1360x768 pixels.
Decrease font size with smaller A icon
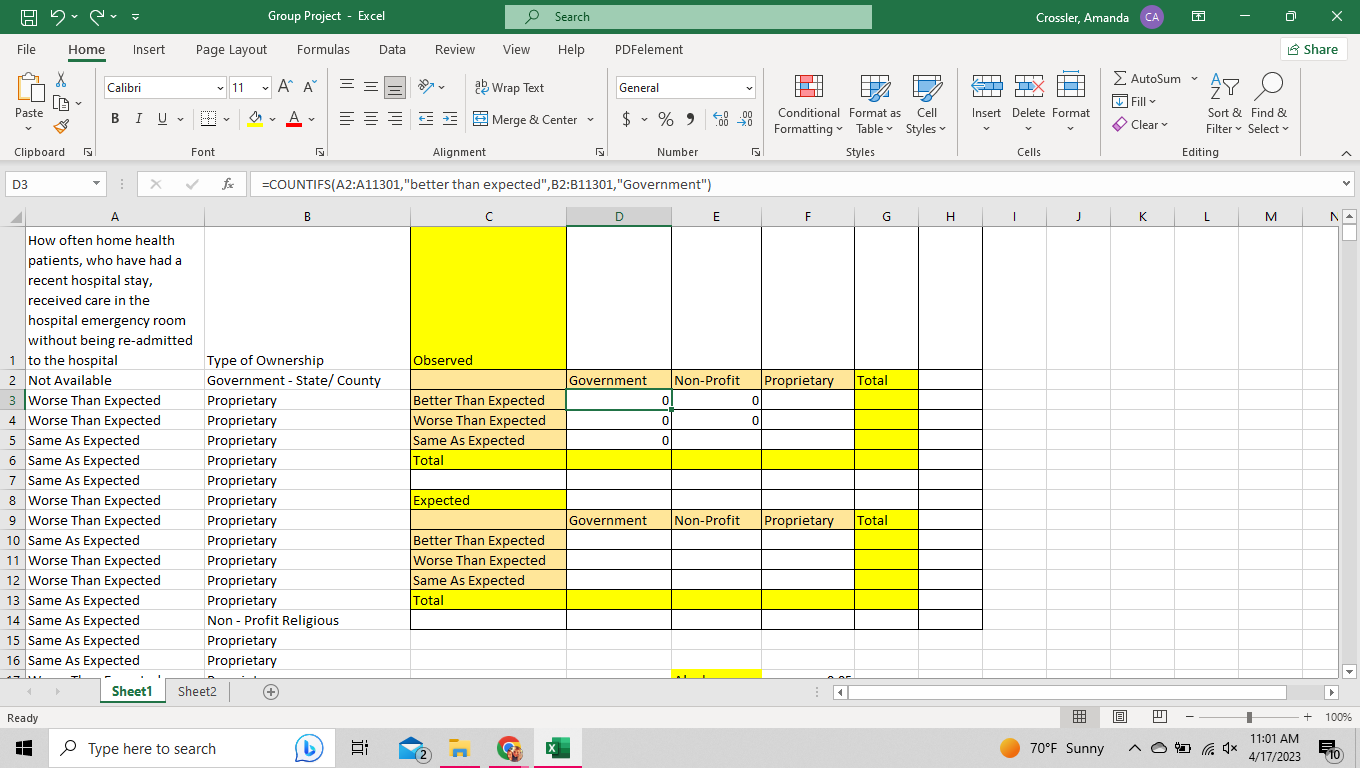308,88
